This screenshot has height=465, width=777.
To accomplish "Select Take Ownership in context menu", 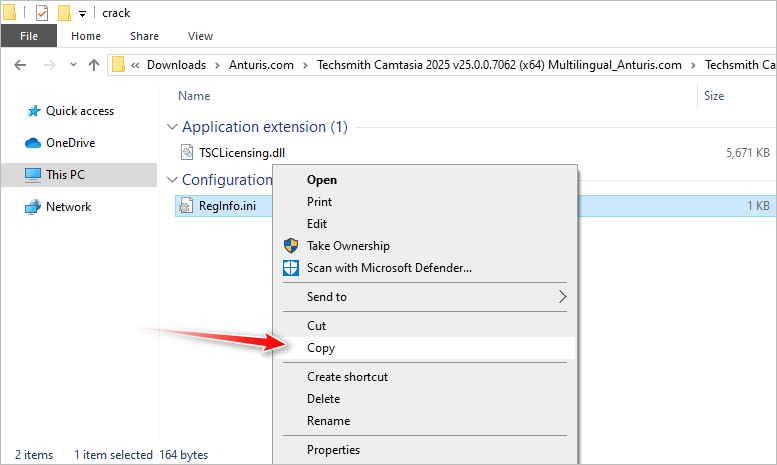I will pyautogui.click(x=348, y=246).
